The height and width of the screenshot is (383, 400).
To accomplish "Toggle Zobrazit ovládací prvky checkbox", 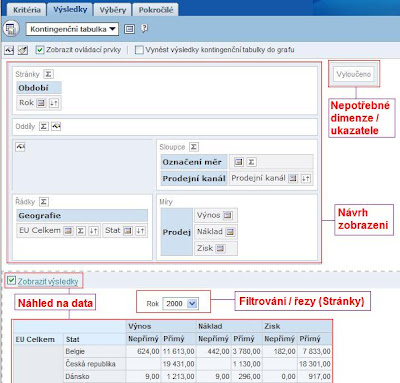I will coord(40,50).
